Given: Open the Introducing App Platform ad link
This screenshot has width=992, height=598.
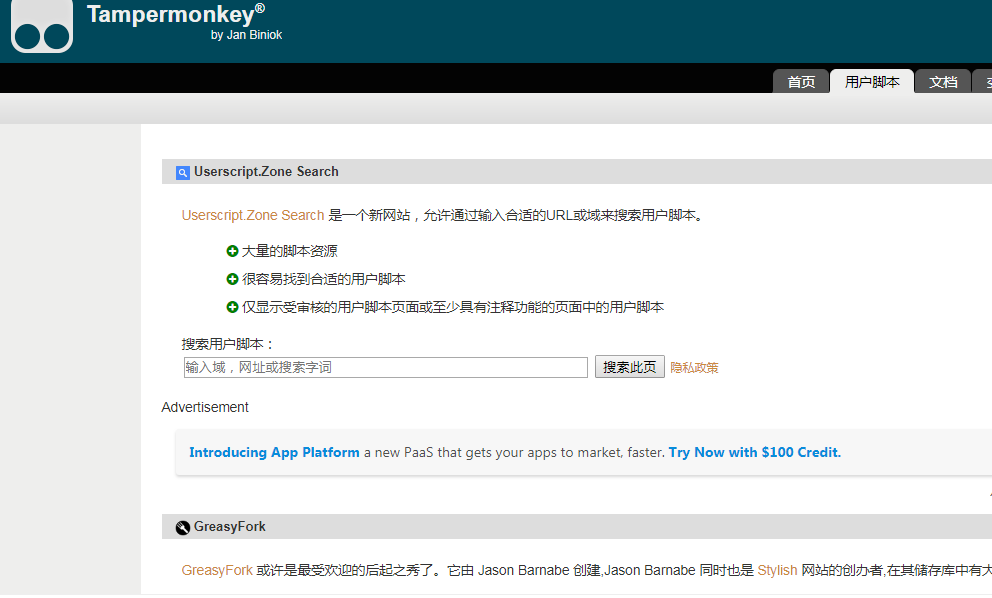Looking at the screenshot, I should click(x=274, y=452).
